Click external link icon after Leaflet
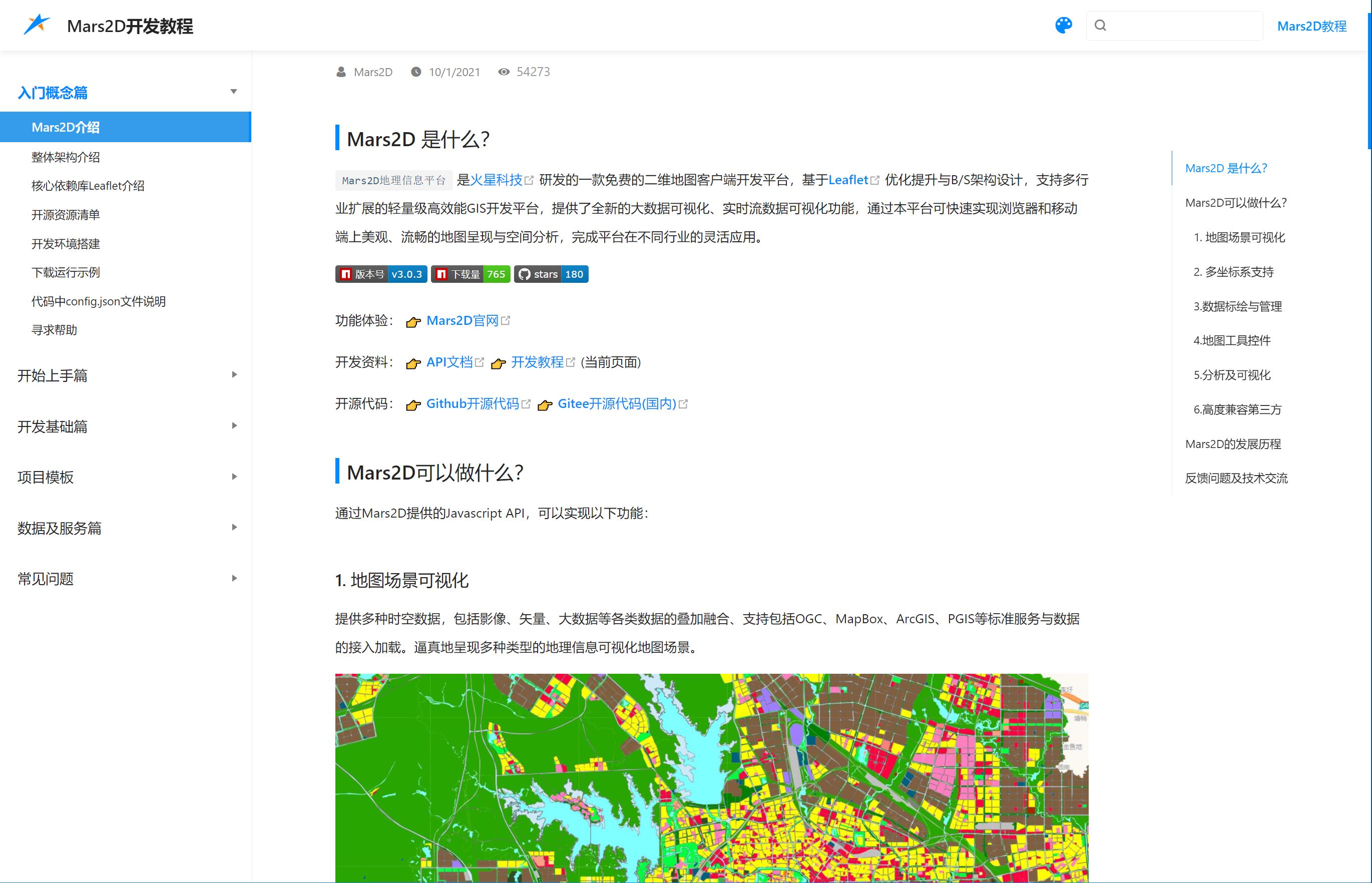The image size is (1372, 883). (874, 181)
